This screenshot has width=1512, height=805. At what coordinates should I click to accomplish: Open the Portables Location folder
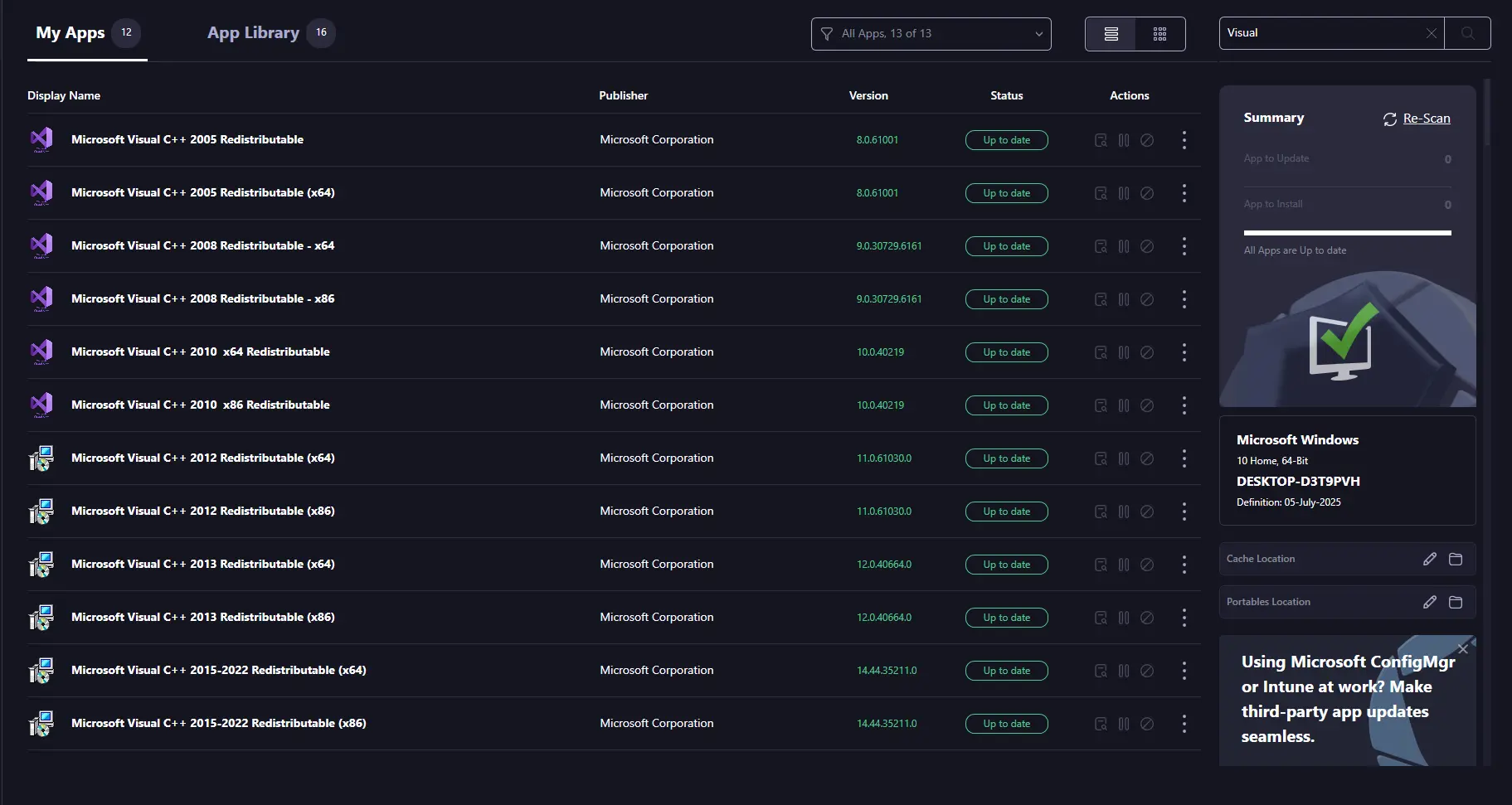(1456, 602)
